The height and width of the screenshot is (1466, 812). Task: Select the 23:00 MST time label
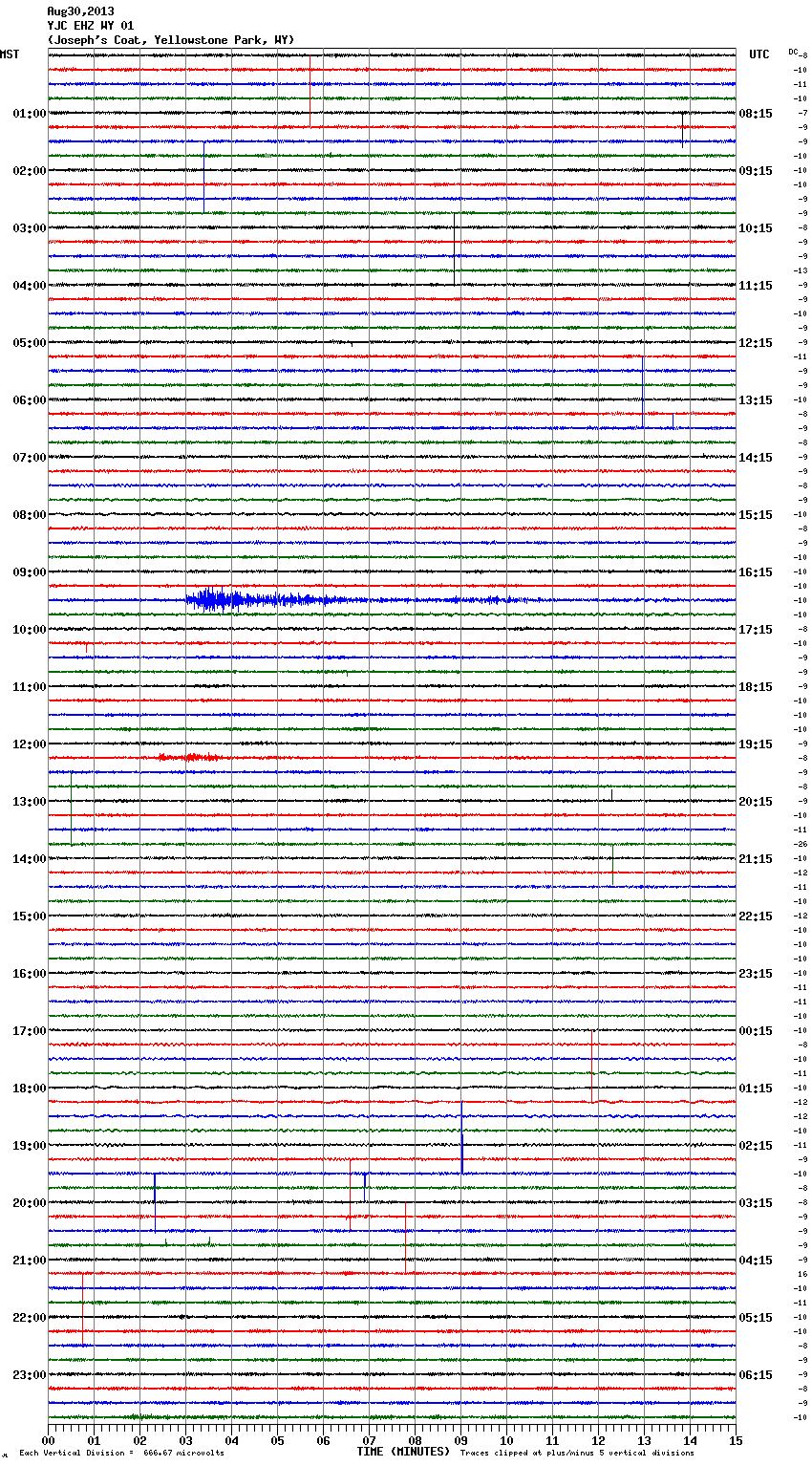click(x=30, y=1375)
